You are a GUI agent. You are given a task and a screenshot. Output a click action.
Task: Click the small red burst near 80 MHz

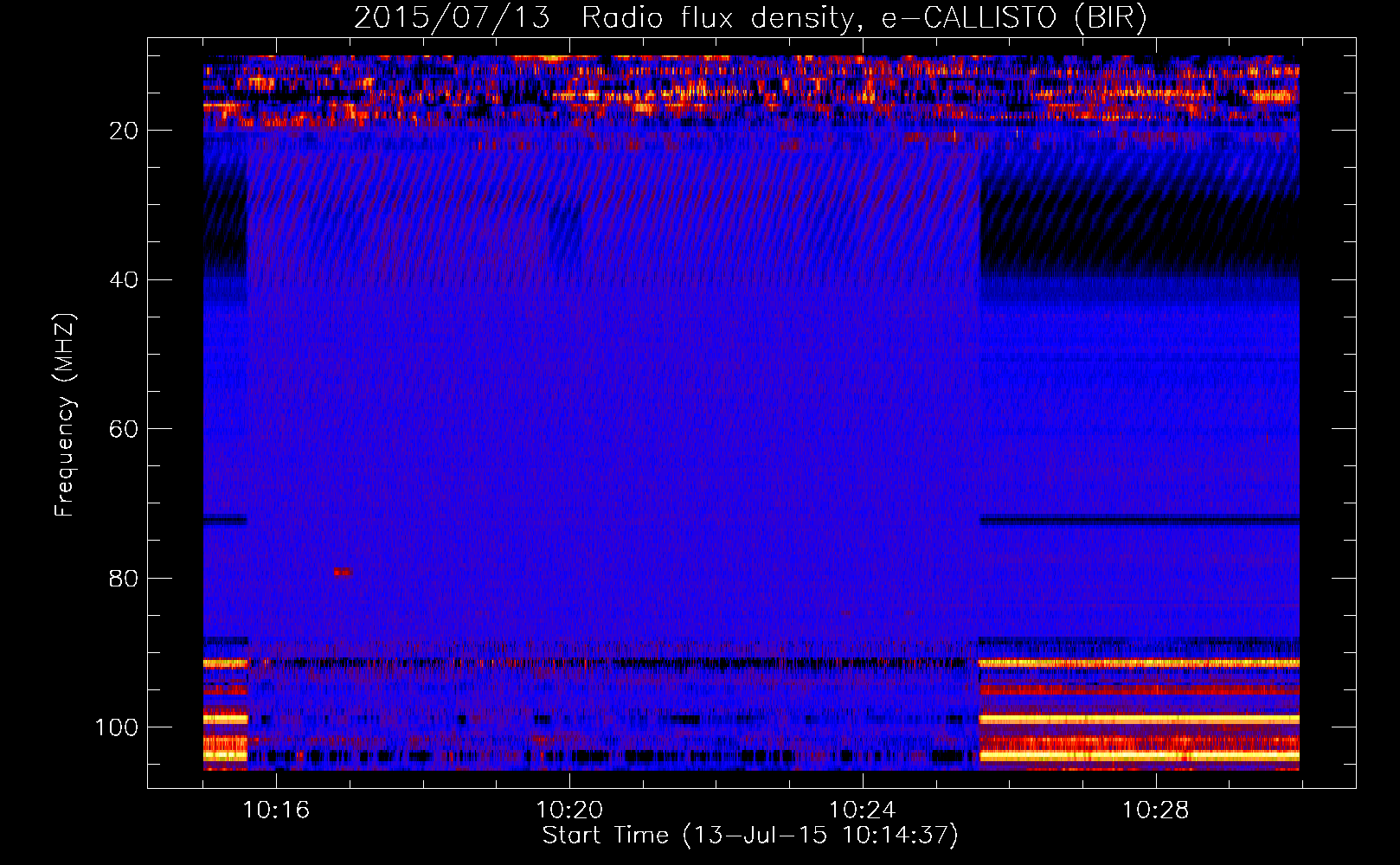[342, 572]
